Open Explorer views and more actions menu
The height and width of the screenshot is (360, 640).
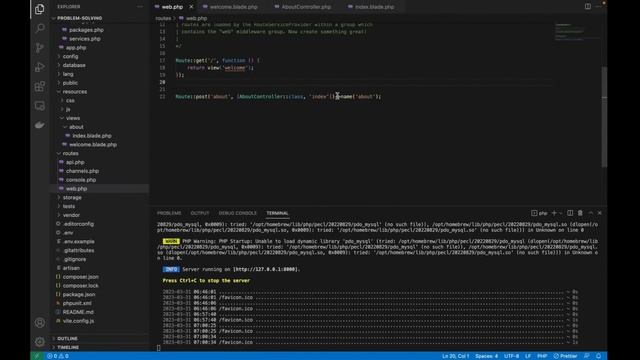pos(140,7)
